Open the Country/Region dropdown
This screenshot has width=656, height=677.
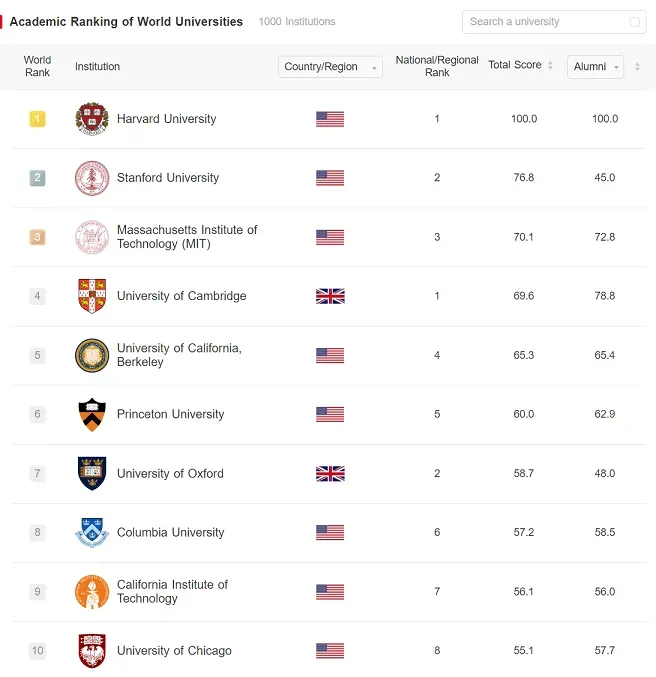click(330, 66)
